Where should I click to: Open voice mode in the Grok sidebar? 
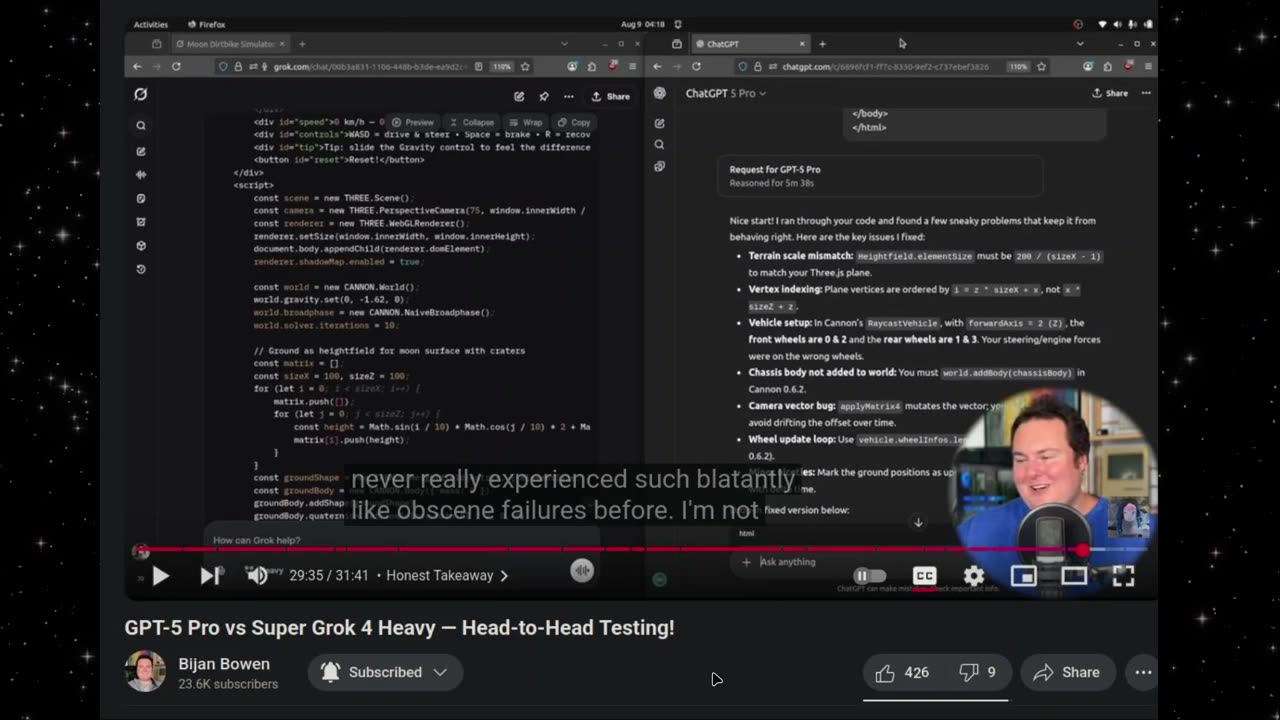coord(141,175)
